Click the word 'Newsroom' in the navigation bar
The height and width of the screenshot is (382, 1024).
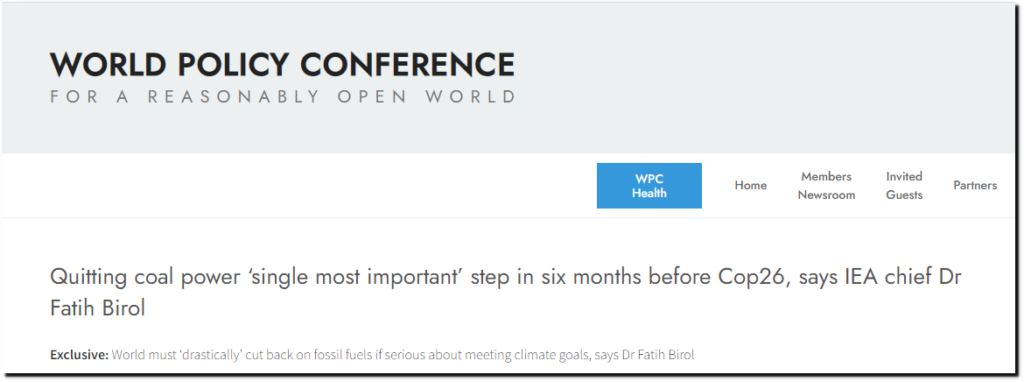point(826,195)
